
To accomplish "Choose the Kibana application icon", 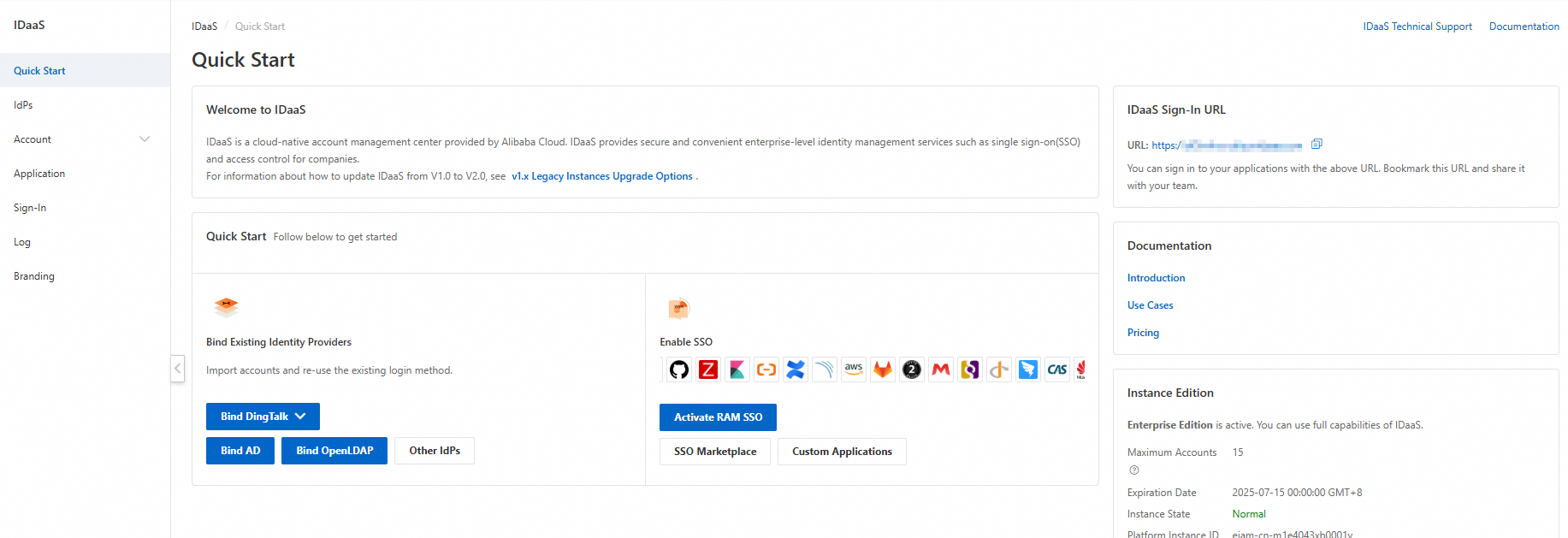I will 737,370.
